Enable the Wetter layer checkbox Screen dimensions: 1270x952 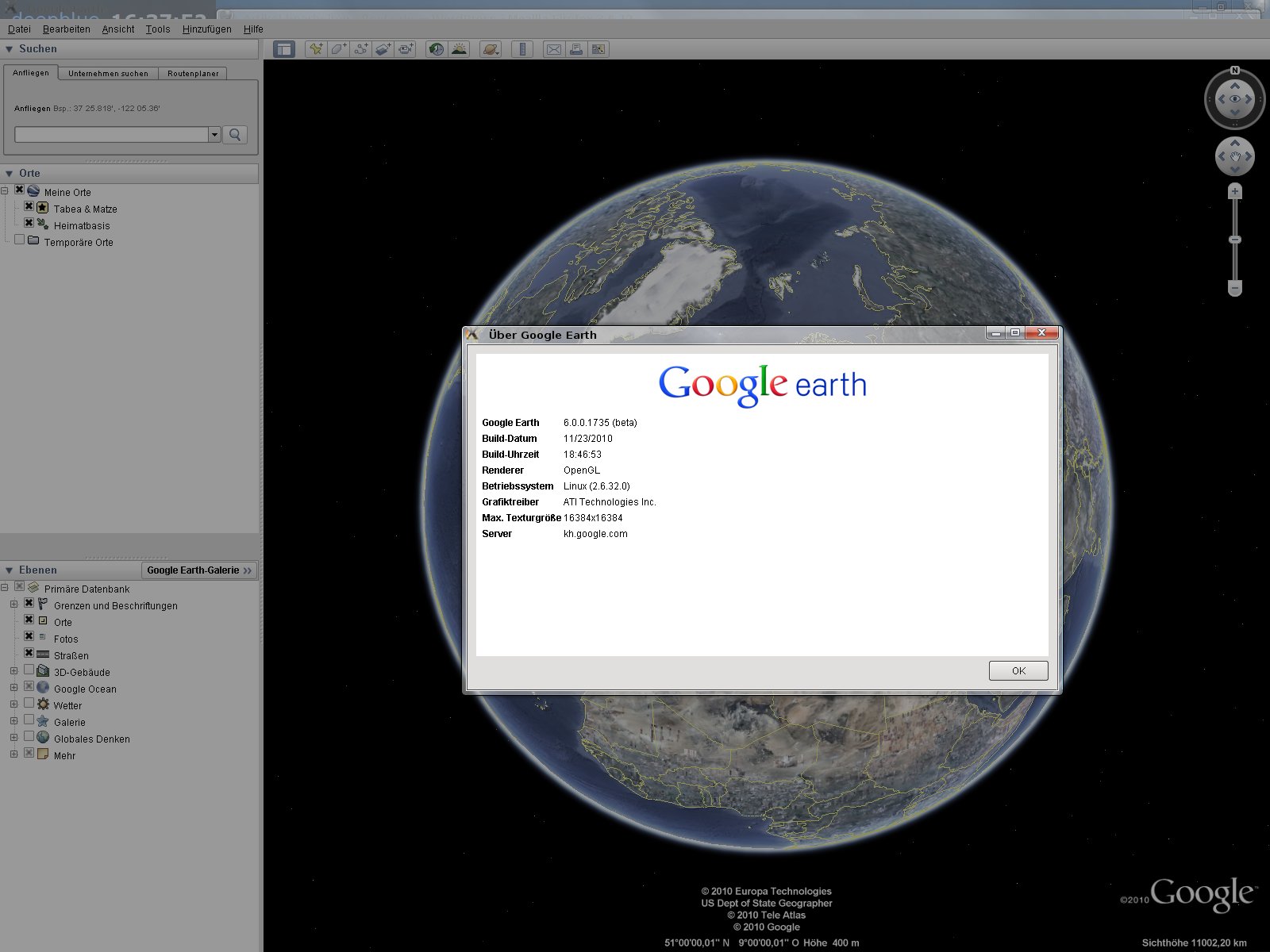(x=29, y=704)
